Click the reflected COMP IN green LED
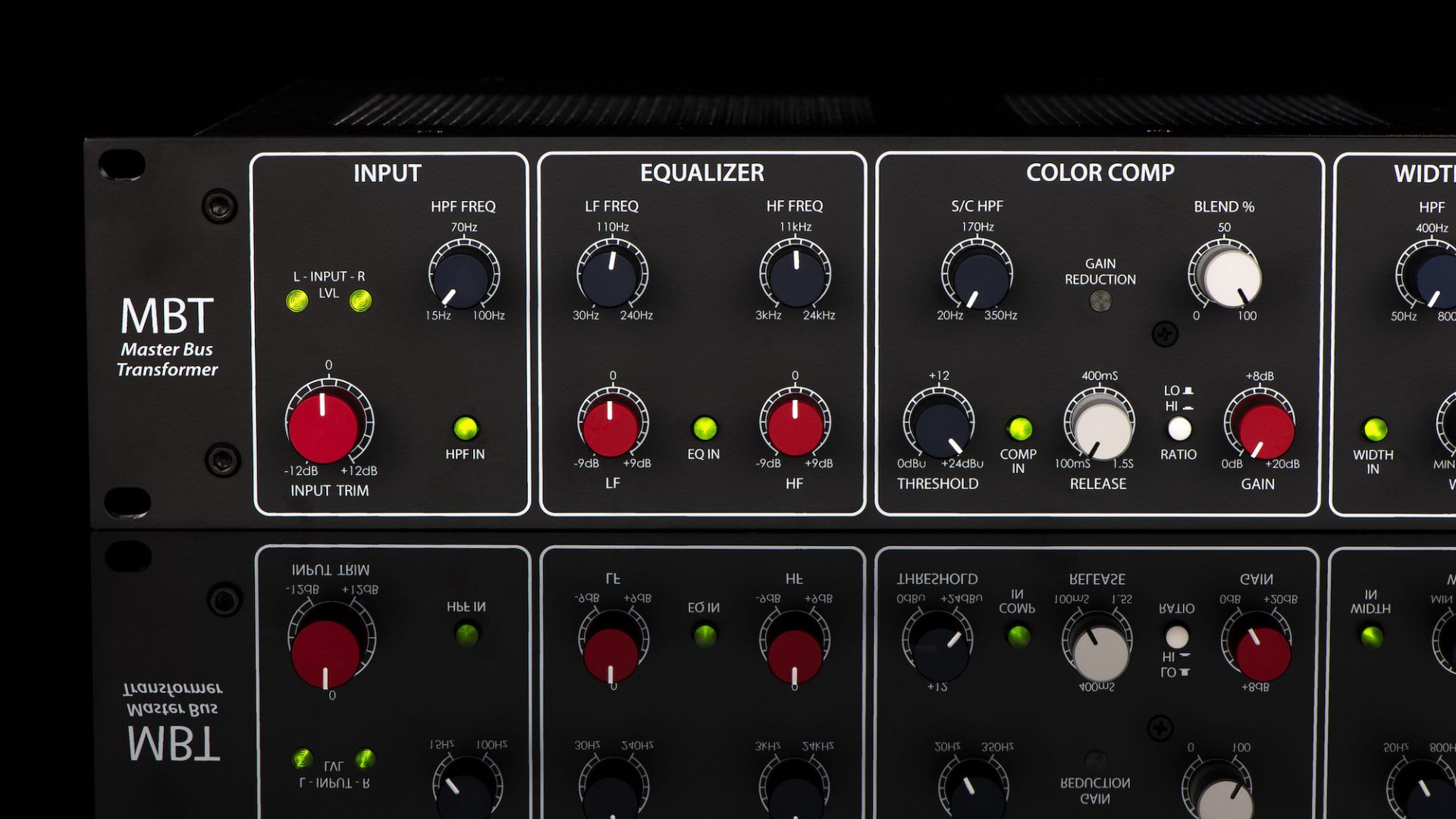The height and width of the screenshot is (819, 1456). [1018, 635]
